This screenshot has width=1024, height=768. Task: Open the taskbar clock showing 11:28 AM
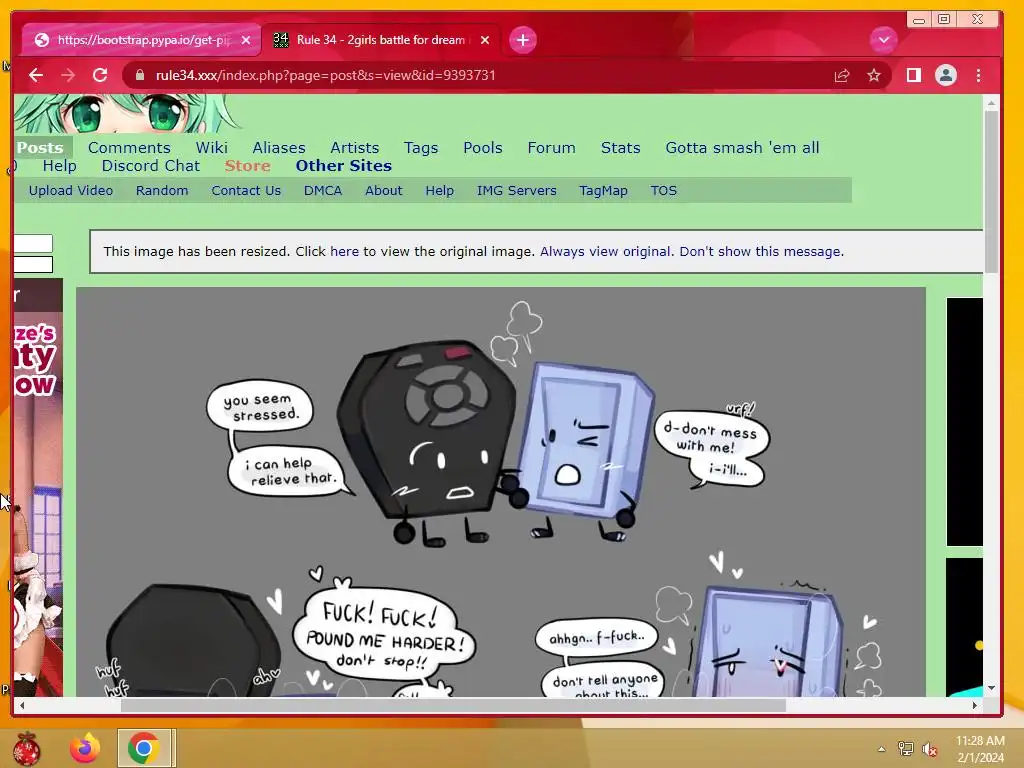pos(980,749)
